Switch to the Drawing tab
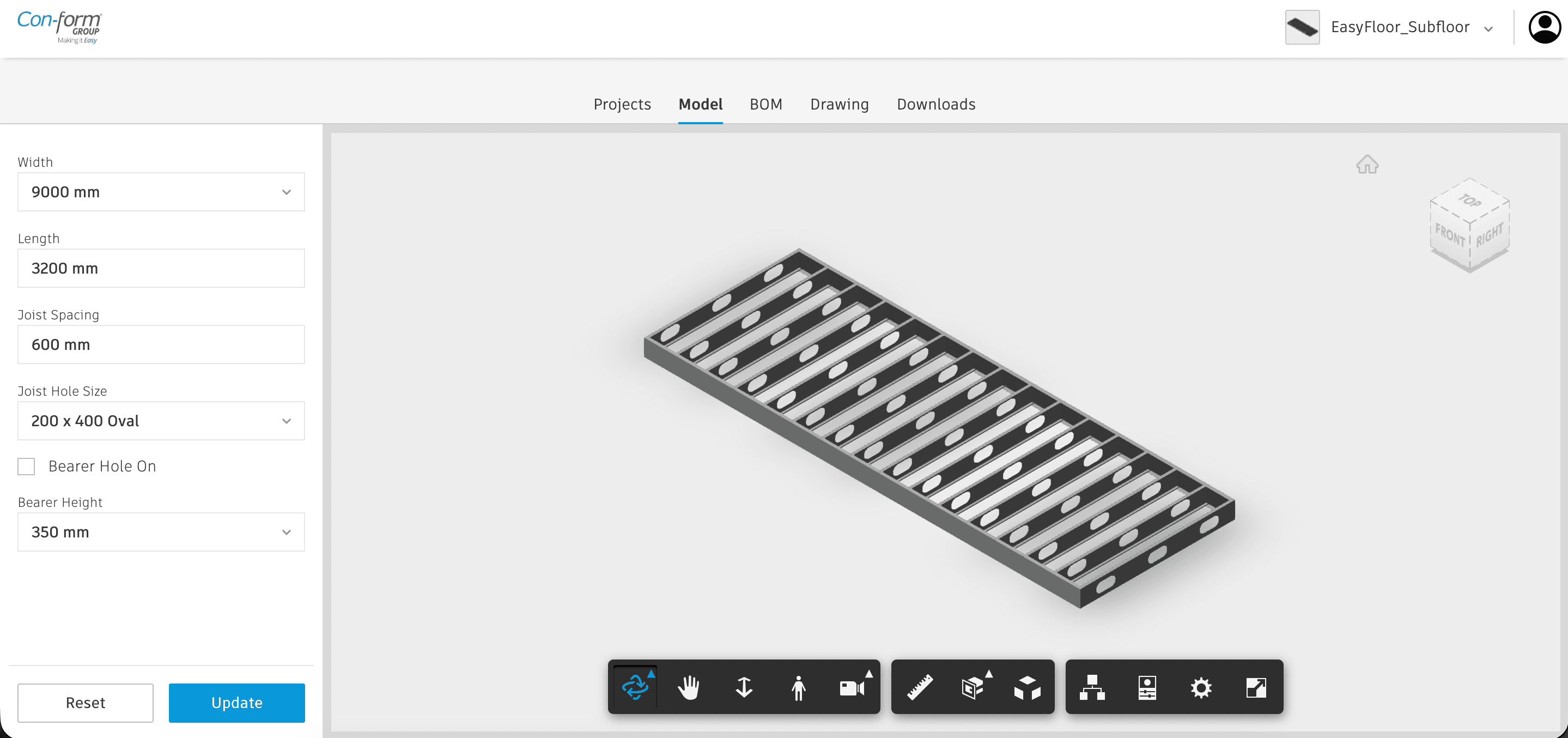Viewport: 1568px width, 738px height. pos(840,104)
